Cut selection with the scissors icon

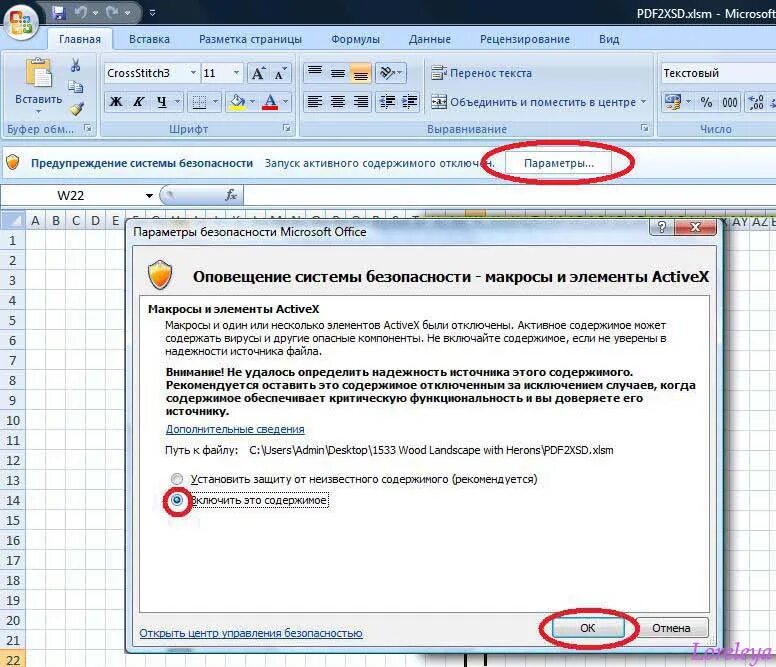[75, 65]
